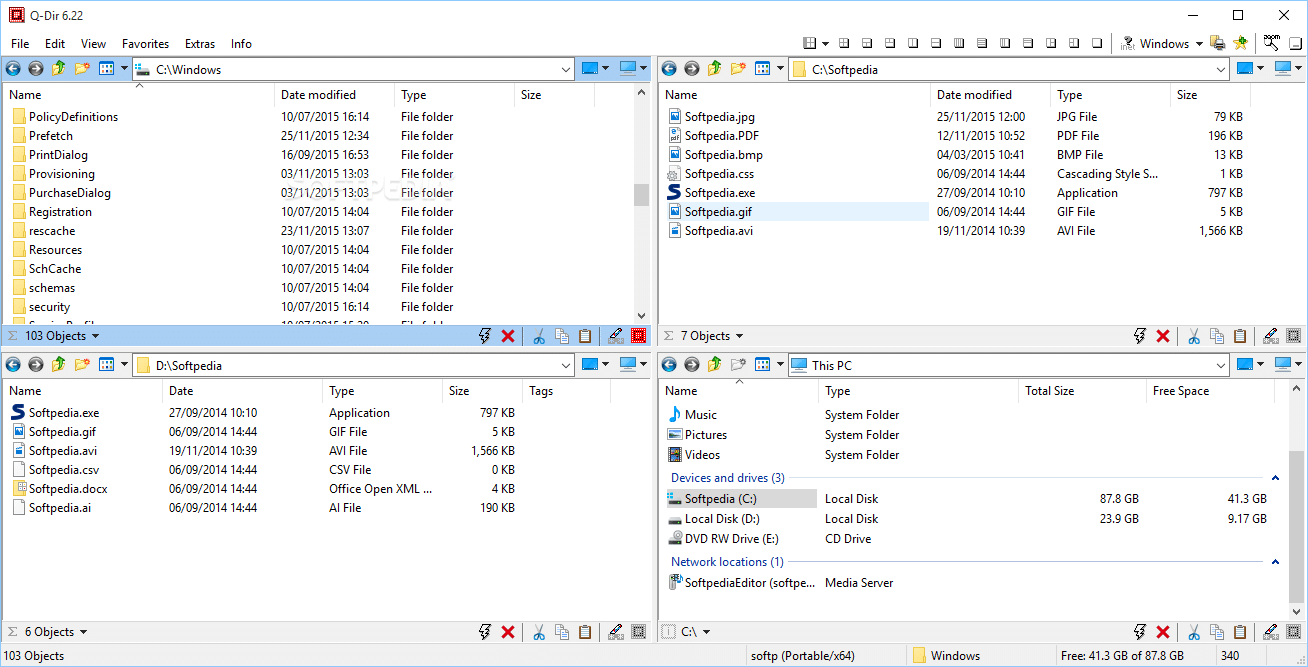Delete selection with red X in C:\Windows pane
The width and height of the screenshot is (1308, 667).
pos(508,336)
